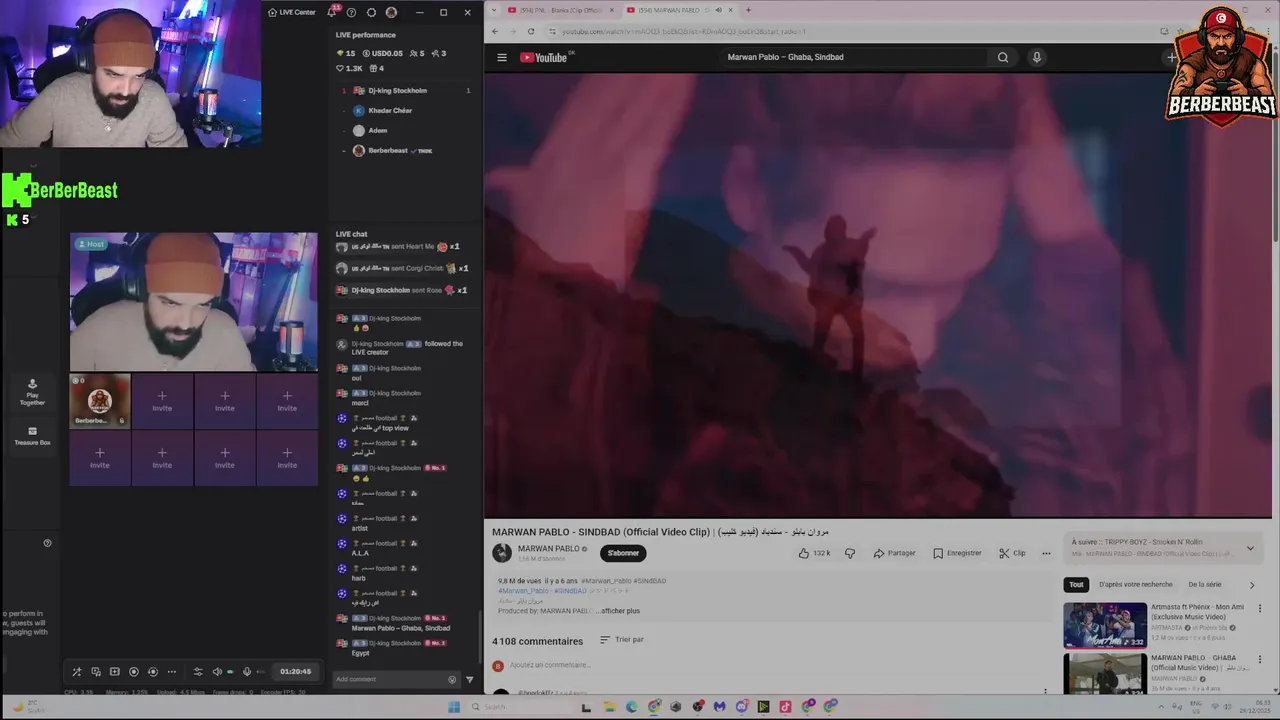
Task: Open the browser tab search dropdown
Action: coord(494,10)
